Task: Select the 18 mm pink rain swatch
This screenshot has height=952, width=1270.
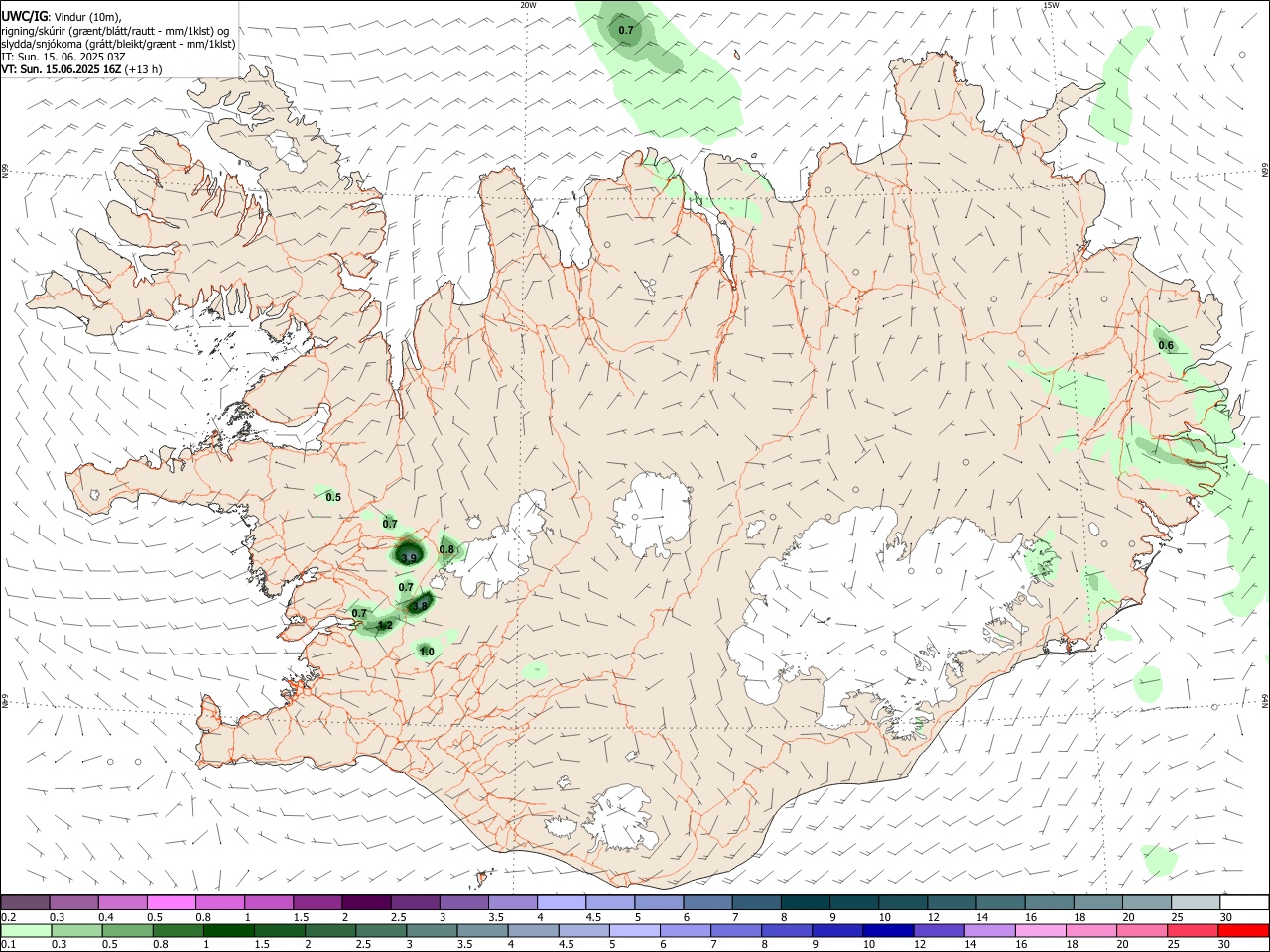Action: (1091, 931)
